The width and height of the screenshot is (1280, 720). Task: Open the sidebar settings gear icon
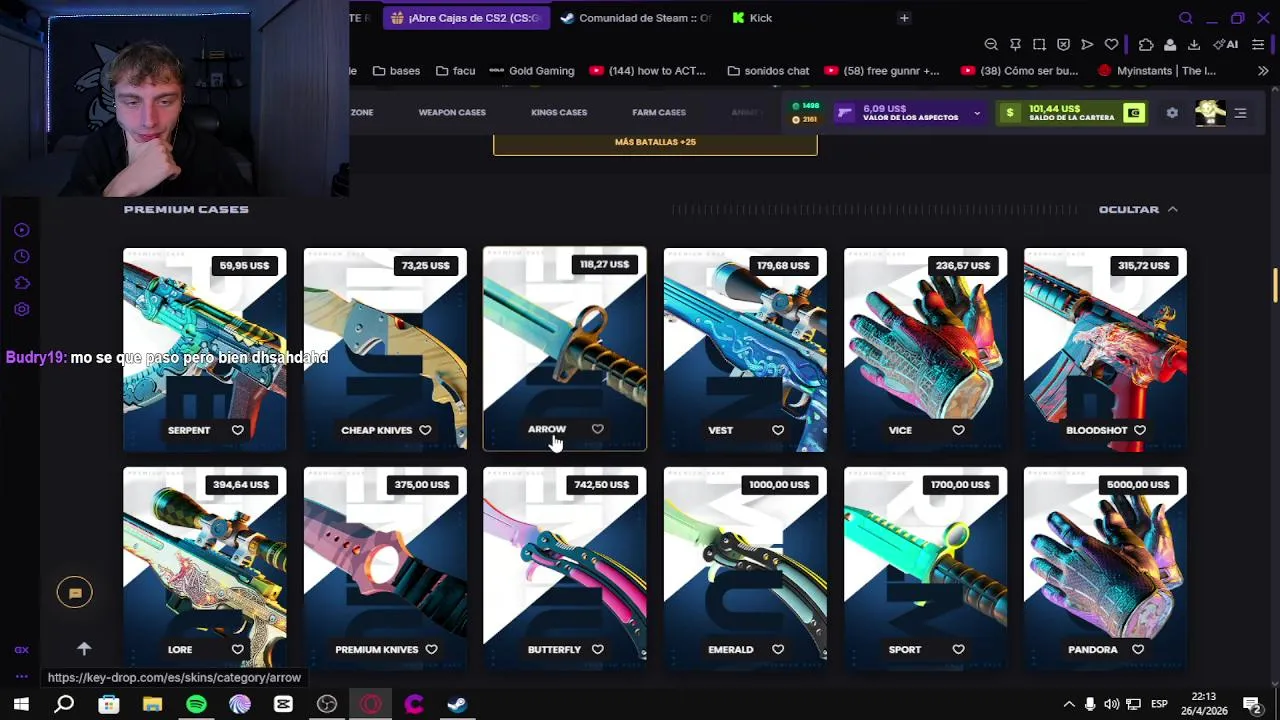(x=22, y=309)
